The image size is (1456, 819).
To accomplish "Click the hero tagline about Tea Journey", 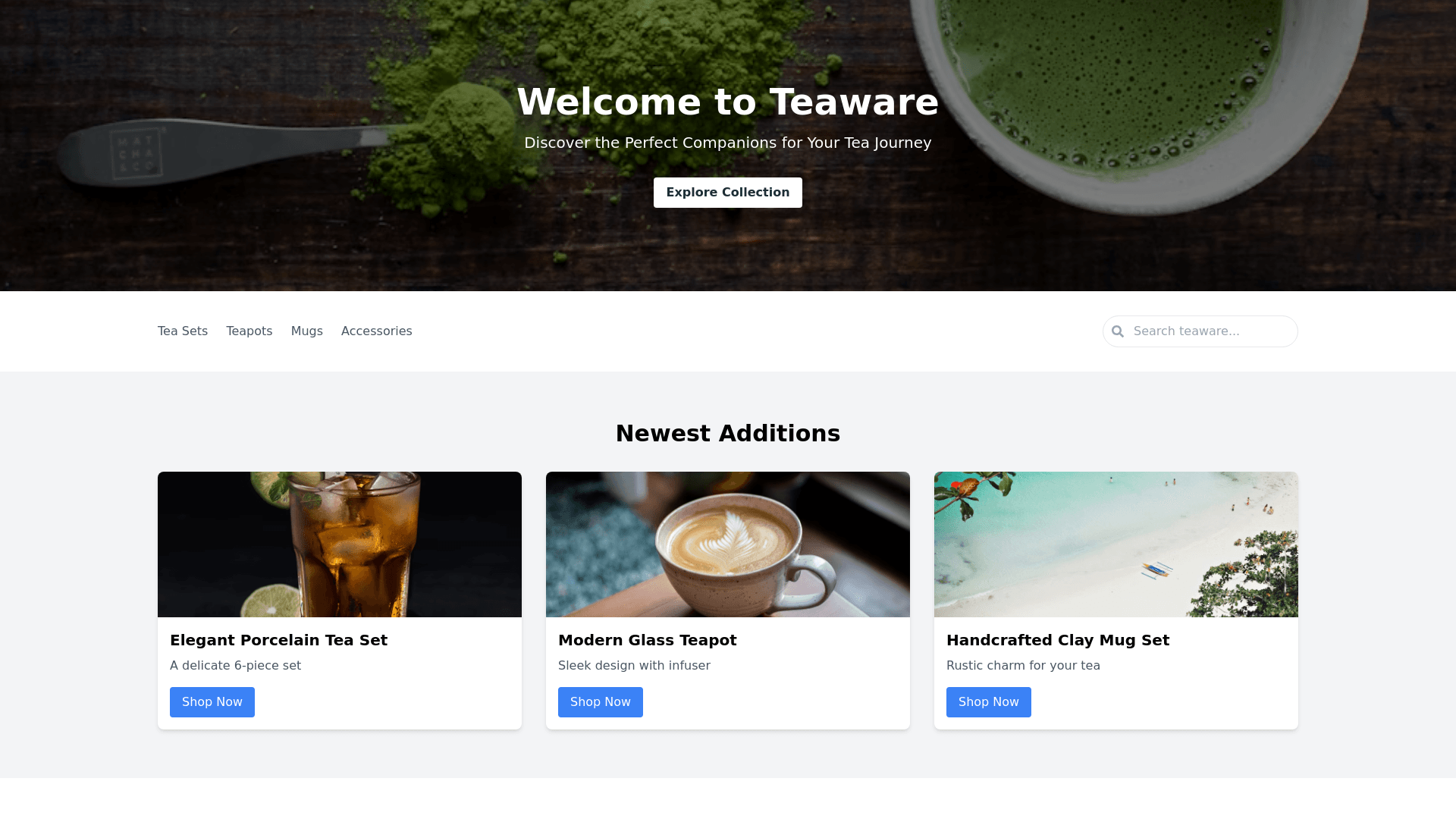I will click(x=728, y=143).
